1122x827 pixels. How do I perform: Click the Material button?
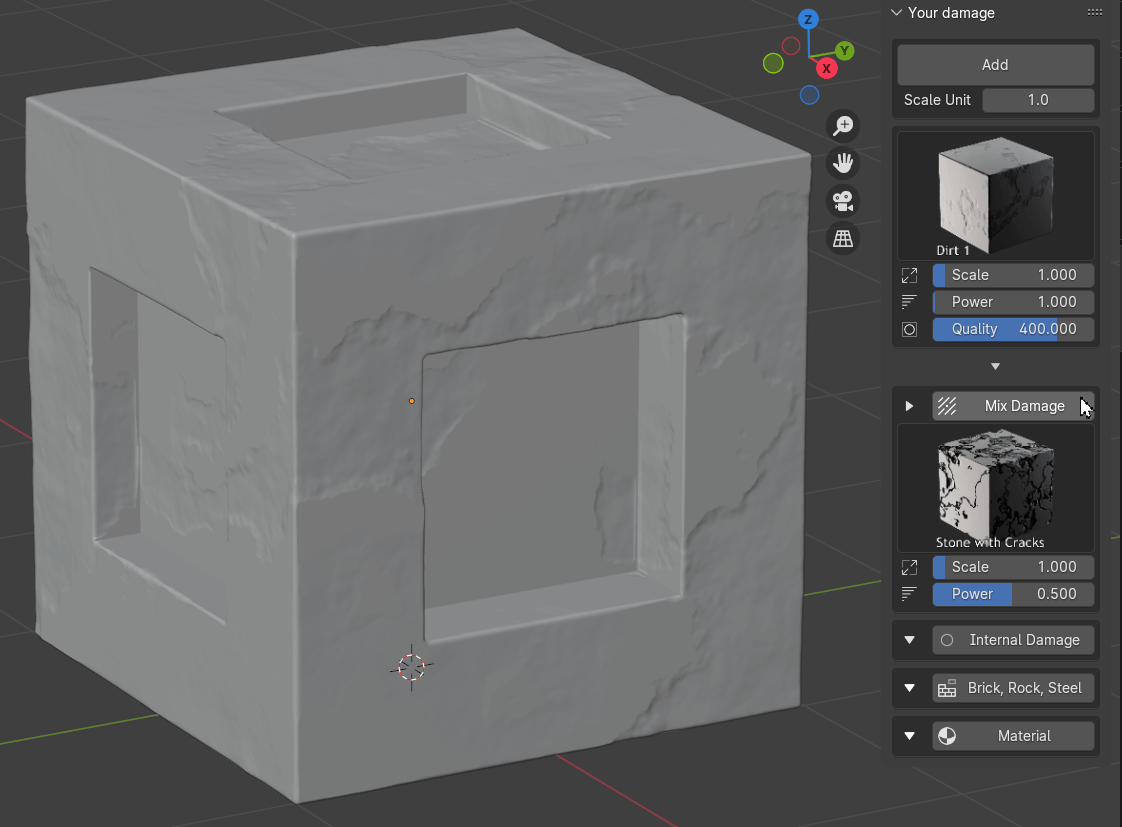point(1013,736)
